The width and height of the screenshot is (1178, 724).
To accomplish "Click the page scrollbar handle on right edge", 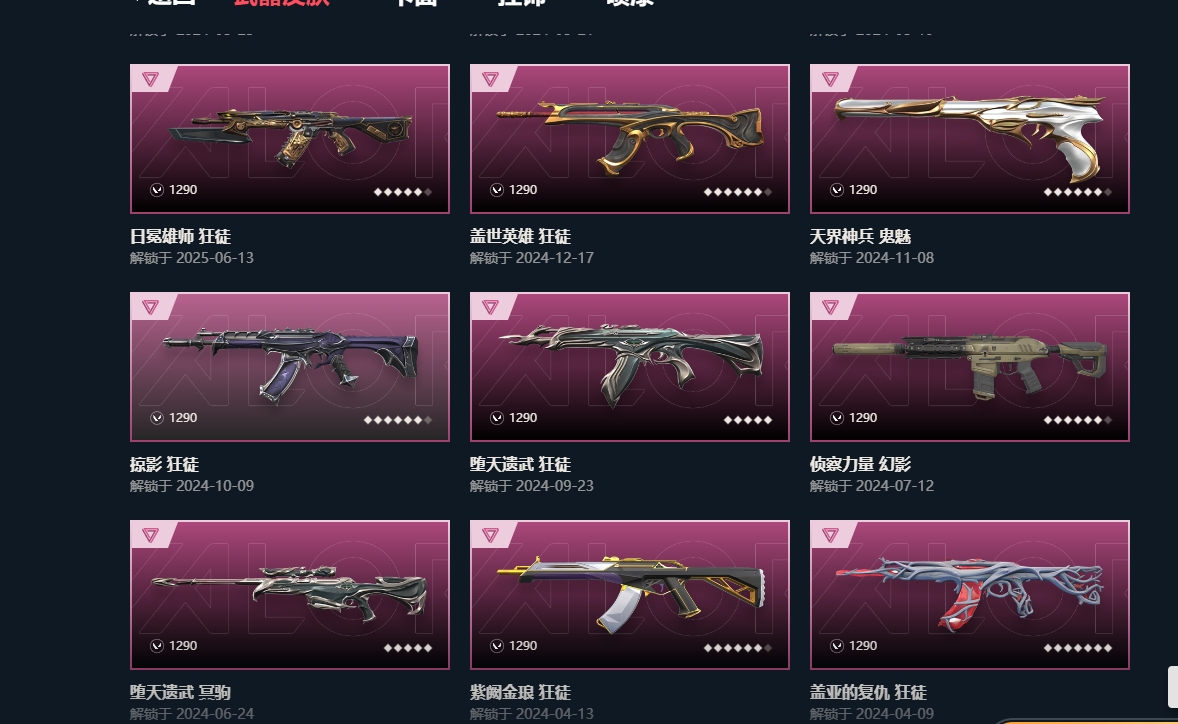I will click(1172, 686).
